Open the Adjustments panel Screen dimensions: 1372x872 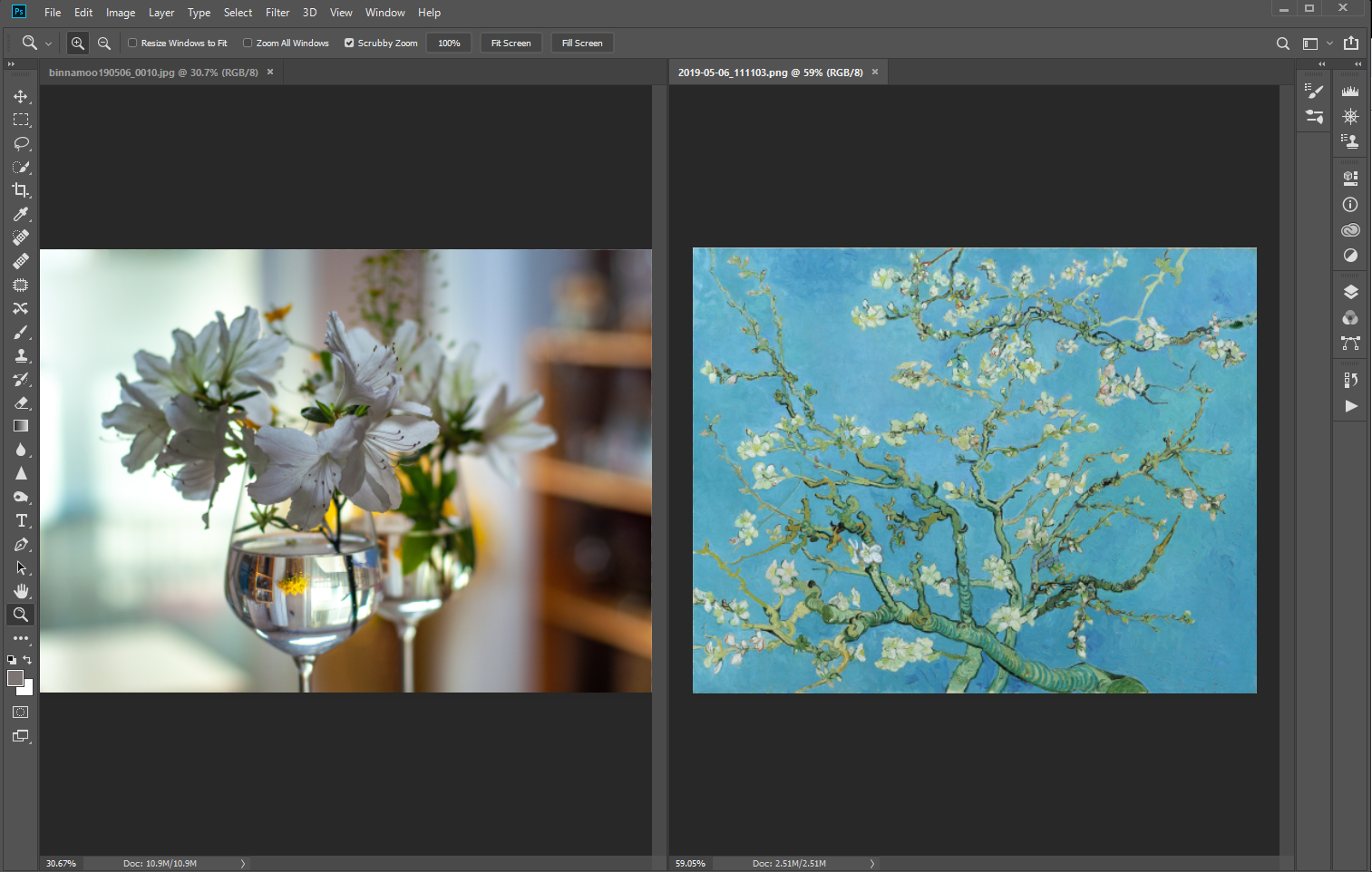pyautogui.click(x=1350, y=255)
